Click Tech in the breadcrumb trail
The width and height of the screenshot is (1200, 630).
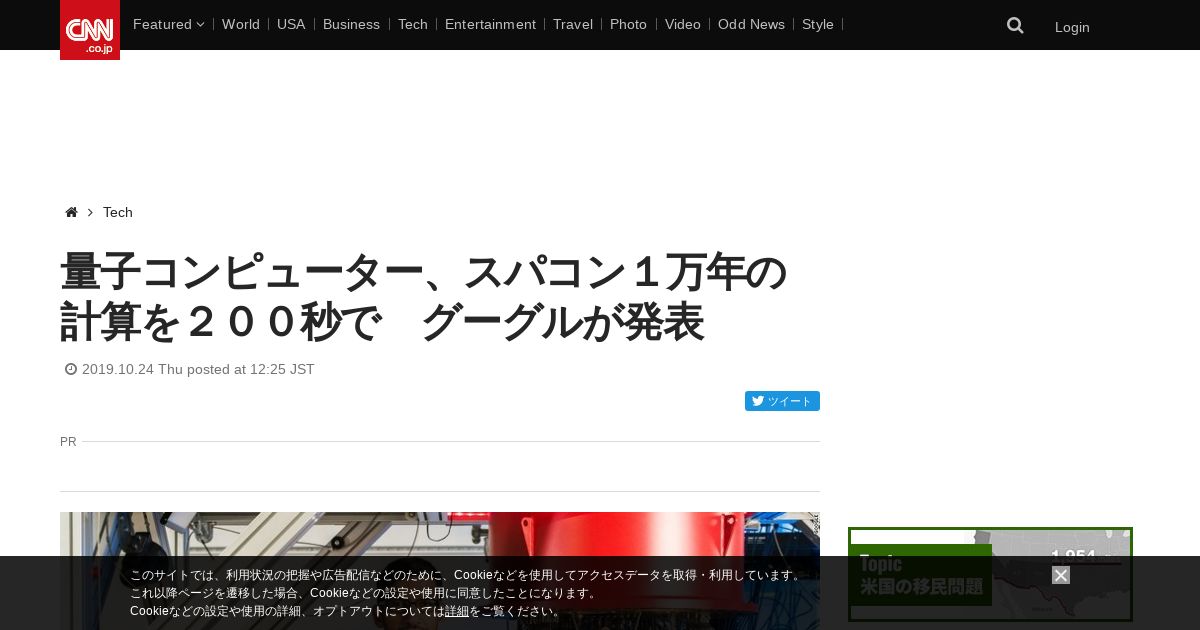[118, 212]
